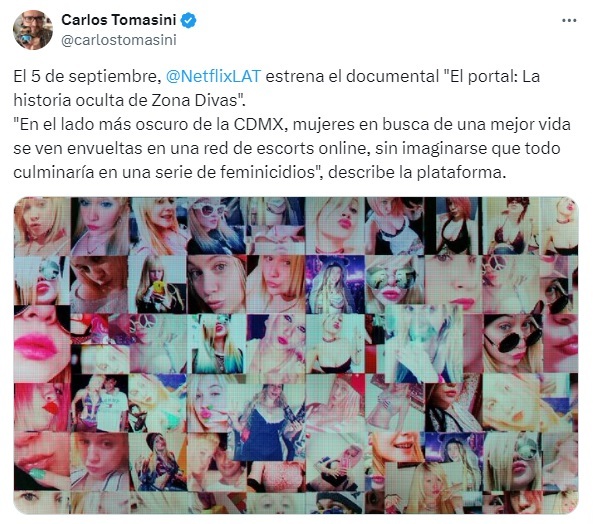Screen dimensions: 593x524
Task: Open the large pink lips close-up tile
Action: (x=42, y=344)
